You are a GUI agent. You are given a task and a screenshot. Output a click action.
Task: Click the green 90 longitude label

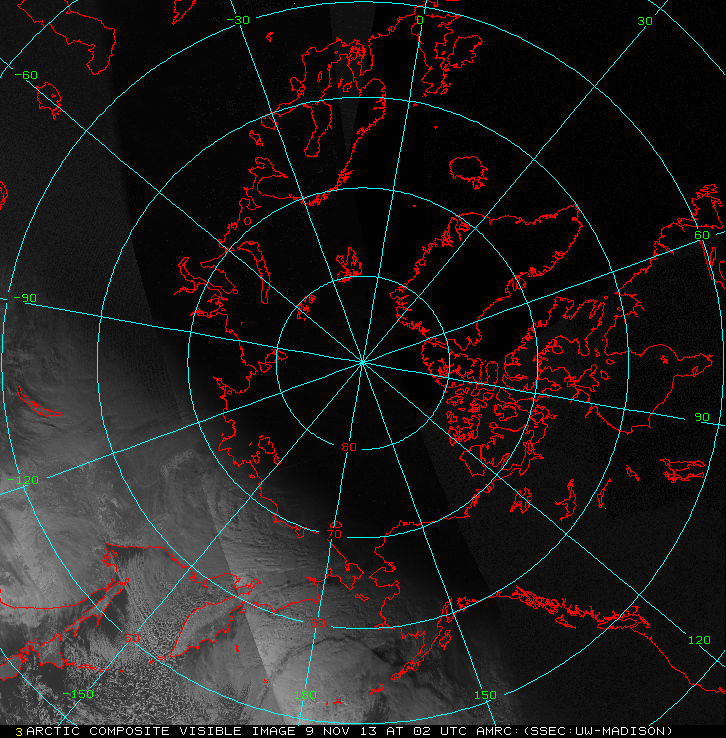point(702,417)
